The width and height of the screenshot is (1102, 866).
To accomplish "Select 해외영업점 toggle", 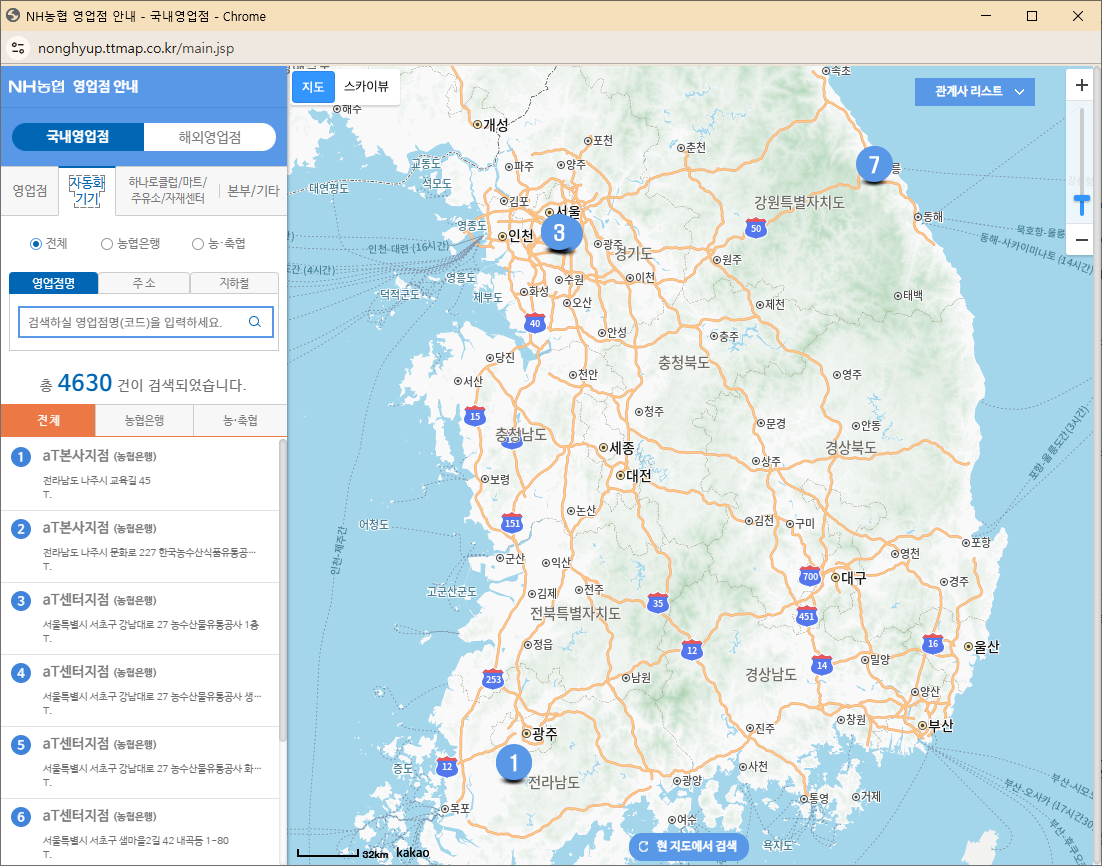I will (x=209, y=136).
